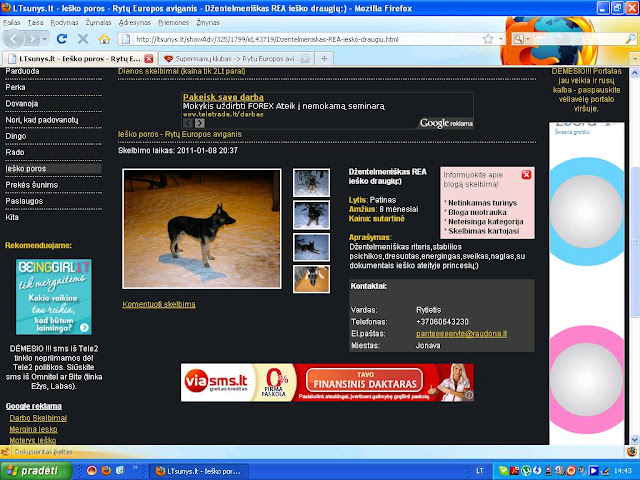Screen dimensions: 640x480
Task: Open the viasms.lt Finansinis Daktaras banner
Action: 327,382
